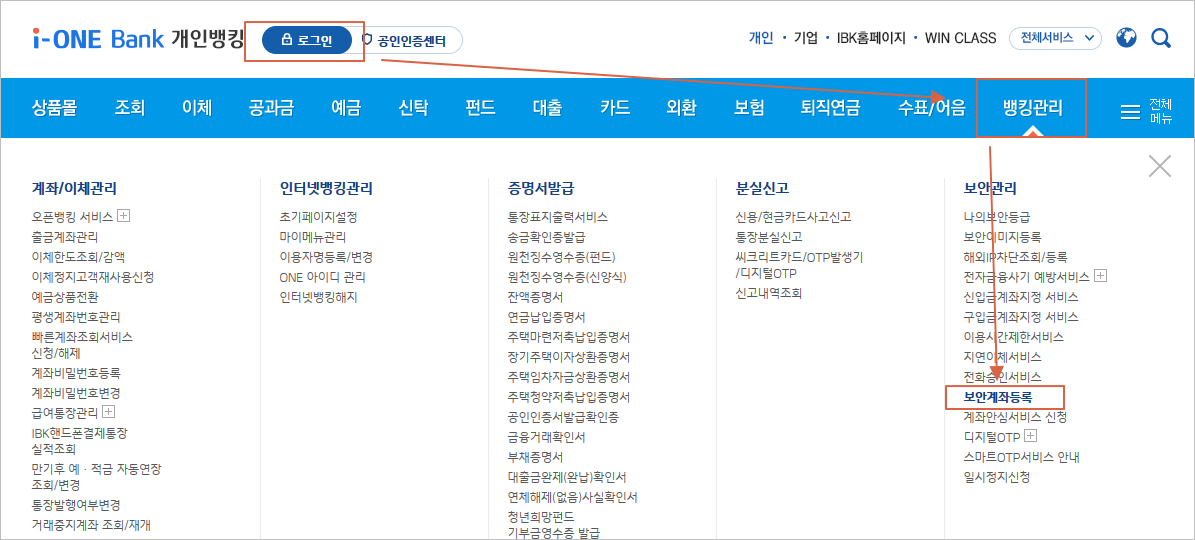Viewport: 1195px width, 540px height.
Task: Open 지연이체서비스
Action: tap(1002, 356)
